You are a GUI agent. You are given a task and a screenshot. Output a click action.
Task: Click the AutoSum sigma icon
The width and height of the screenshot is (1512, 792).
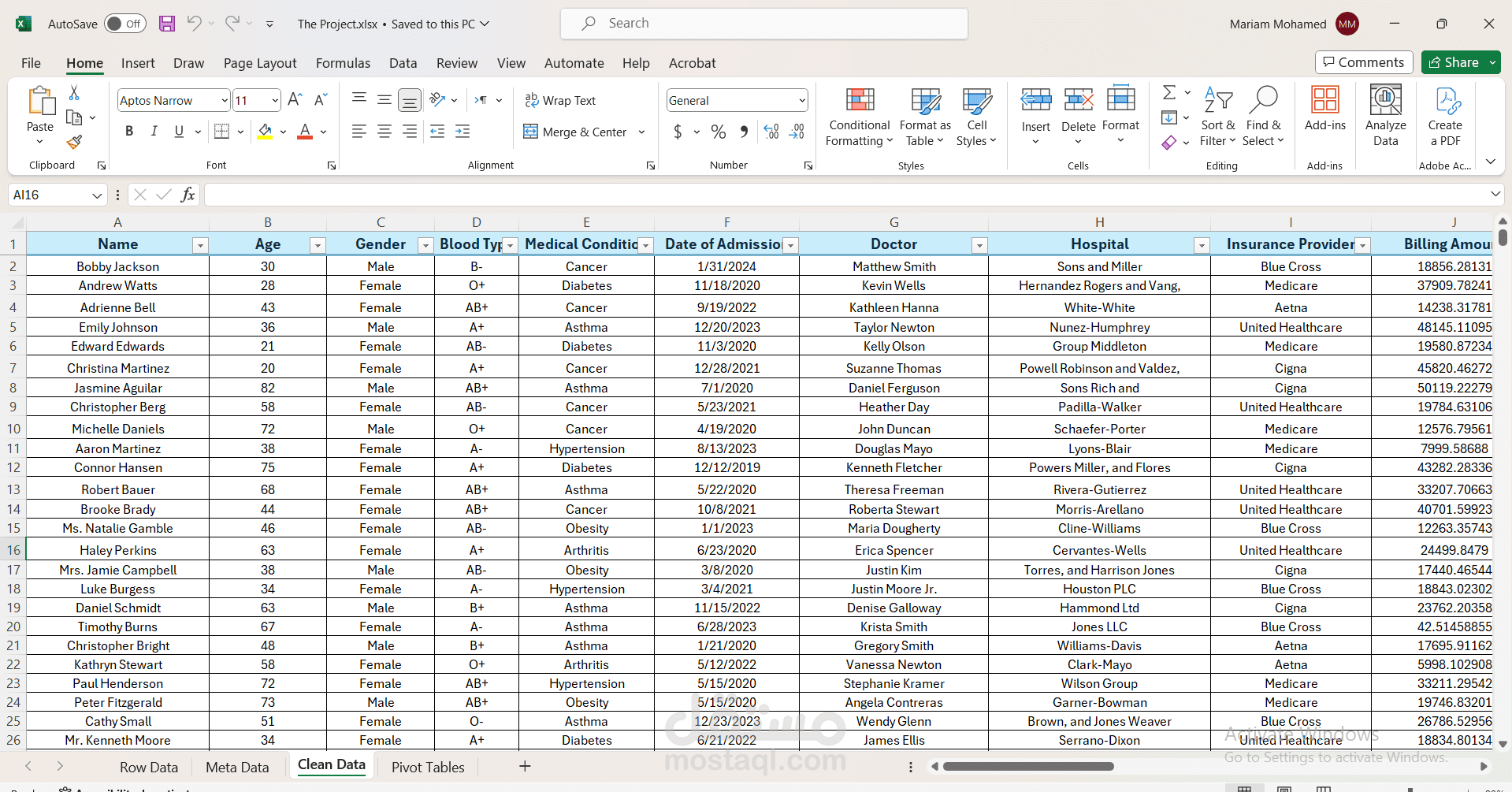1169,93
